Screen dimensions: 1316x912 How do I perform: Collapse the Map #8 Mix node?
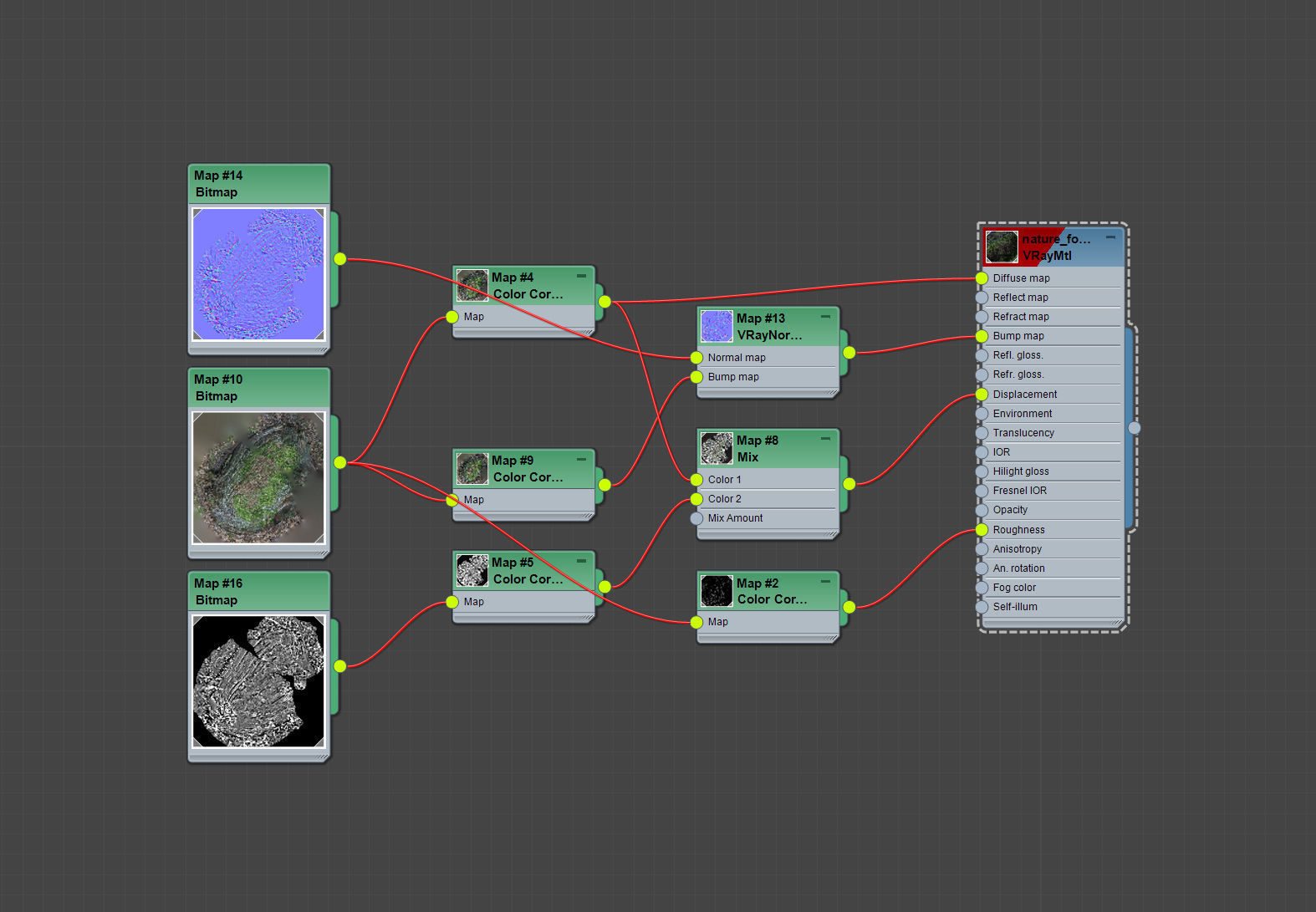(x=825, y=439)
